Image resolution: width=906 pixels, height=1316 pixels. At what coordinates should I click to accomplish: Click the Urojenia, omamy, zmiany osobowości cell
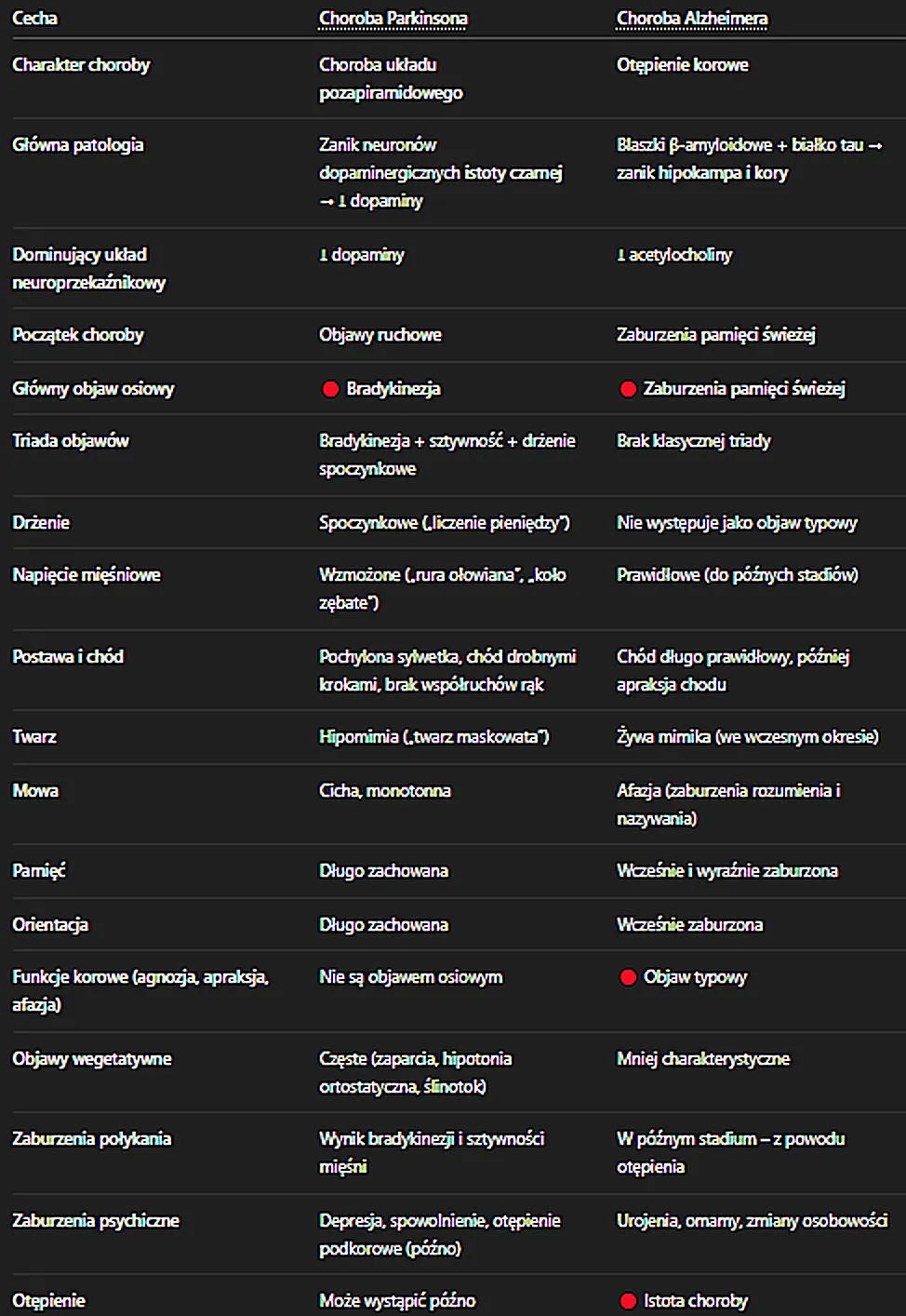[753, 1221]
